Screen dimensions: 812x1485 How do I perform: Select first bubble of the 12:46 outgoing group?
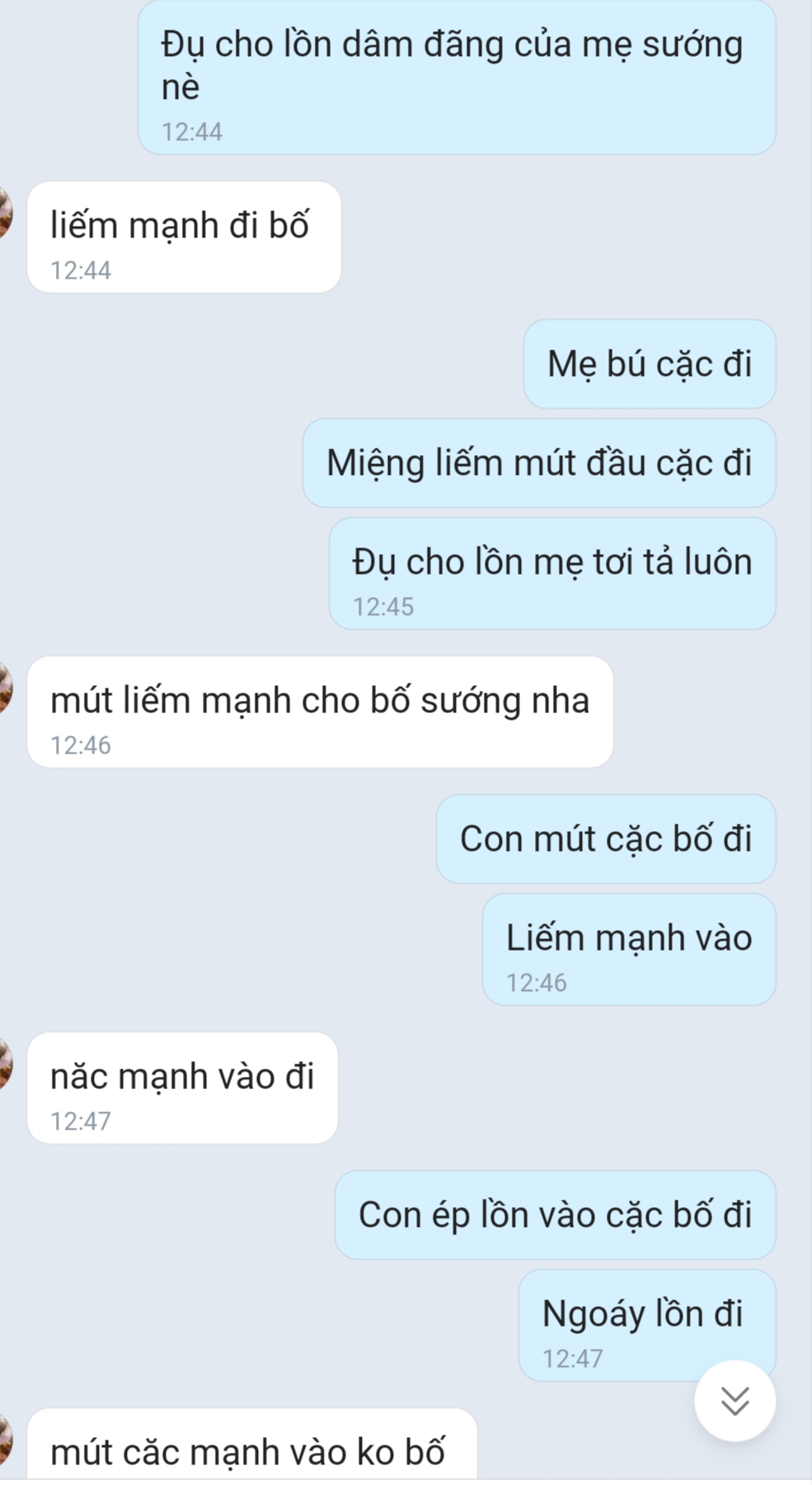click(606, 839)
